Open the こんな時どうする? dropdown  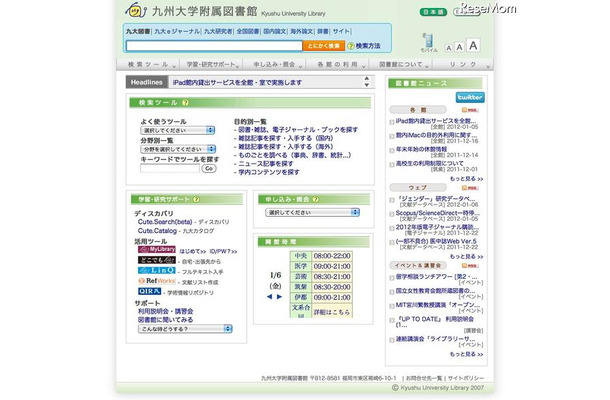(x=185, y=329)
